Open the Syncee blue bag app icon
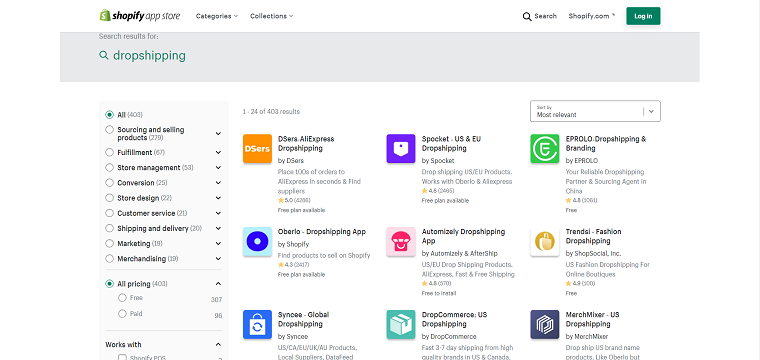760x360 pixels. point(257,324)
